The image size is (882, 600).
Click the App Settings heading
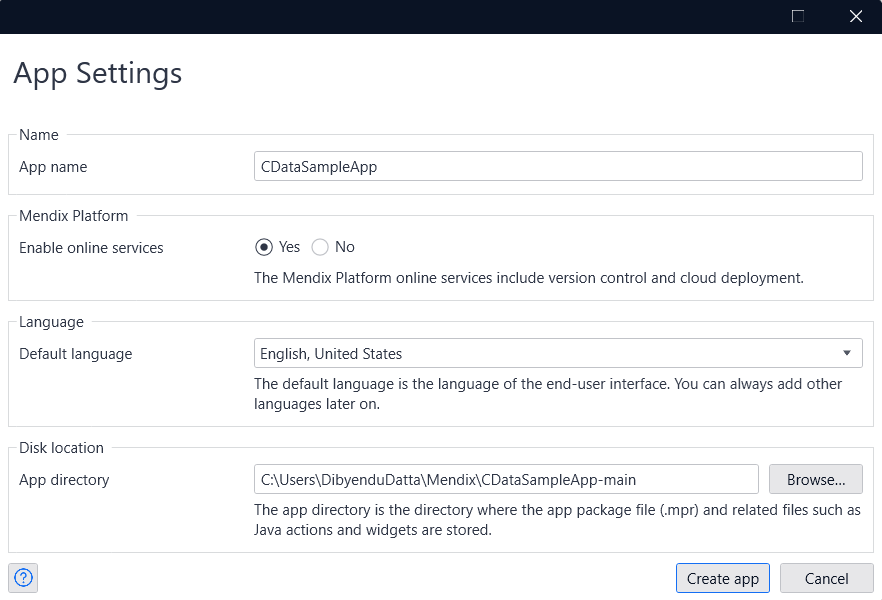[97, 73]
